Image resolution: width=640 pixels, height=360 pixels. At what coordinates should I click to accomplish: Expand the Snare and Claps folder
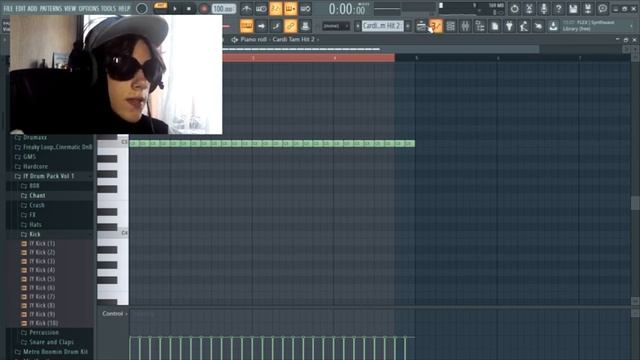pyautogui.click(x=51, y=342)
